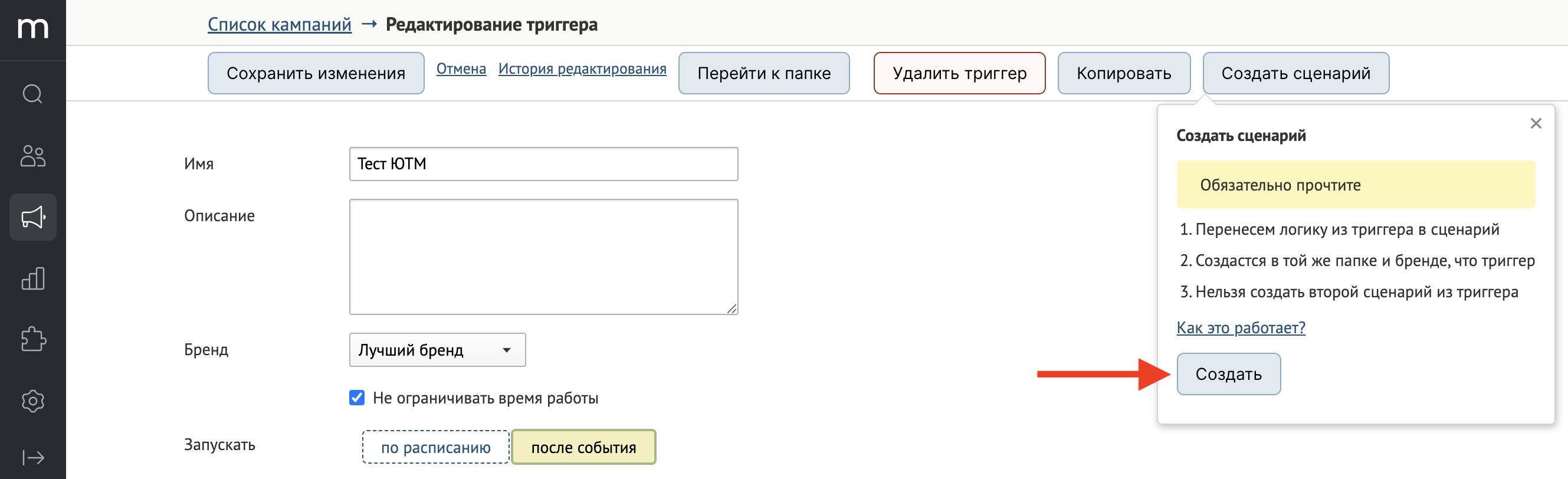Open the Как это работает? link
Screen dimensions: 1568x479
pos(1241,327)
